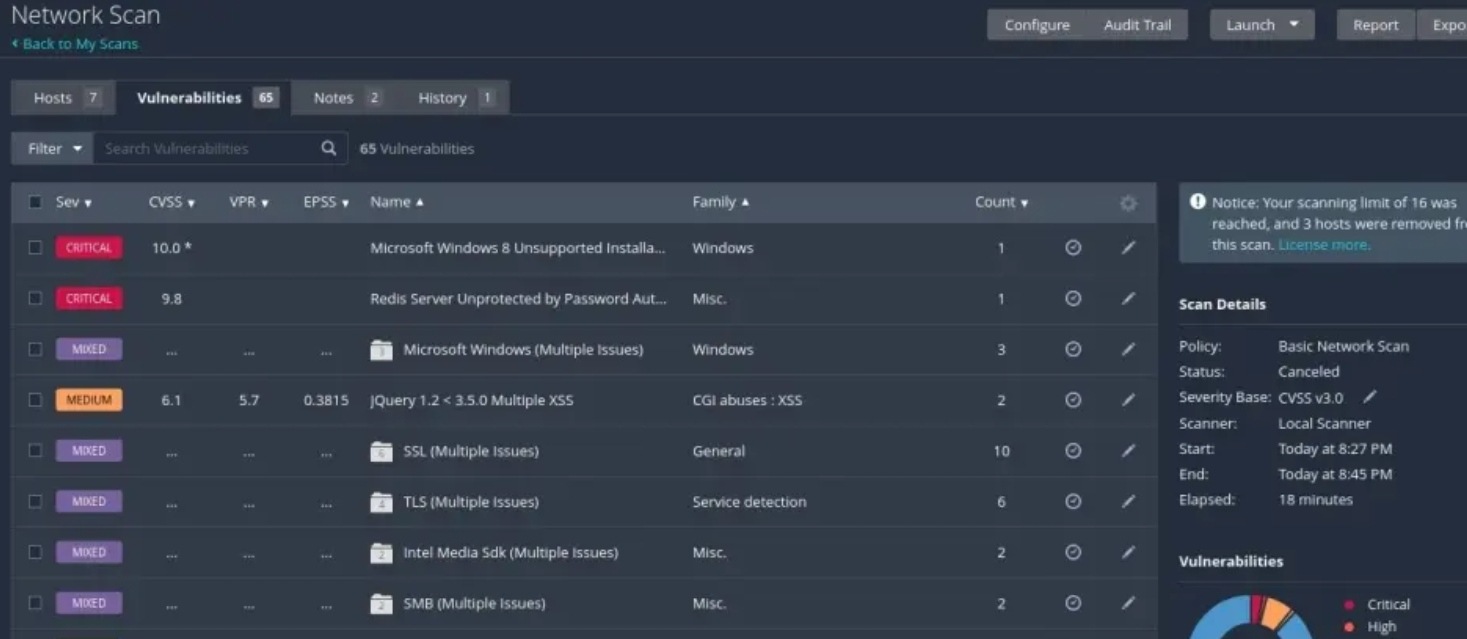Click the search magnifier icon

click(328, 148)
